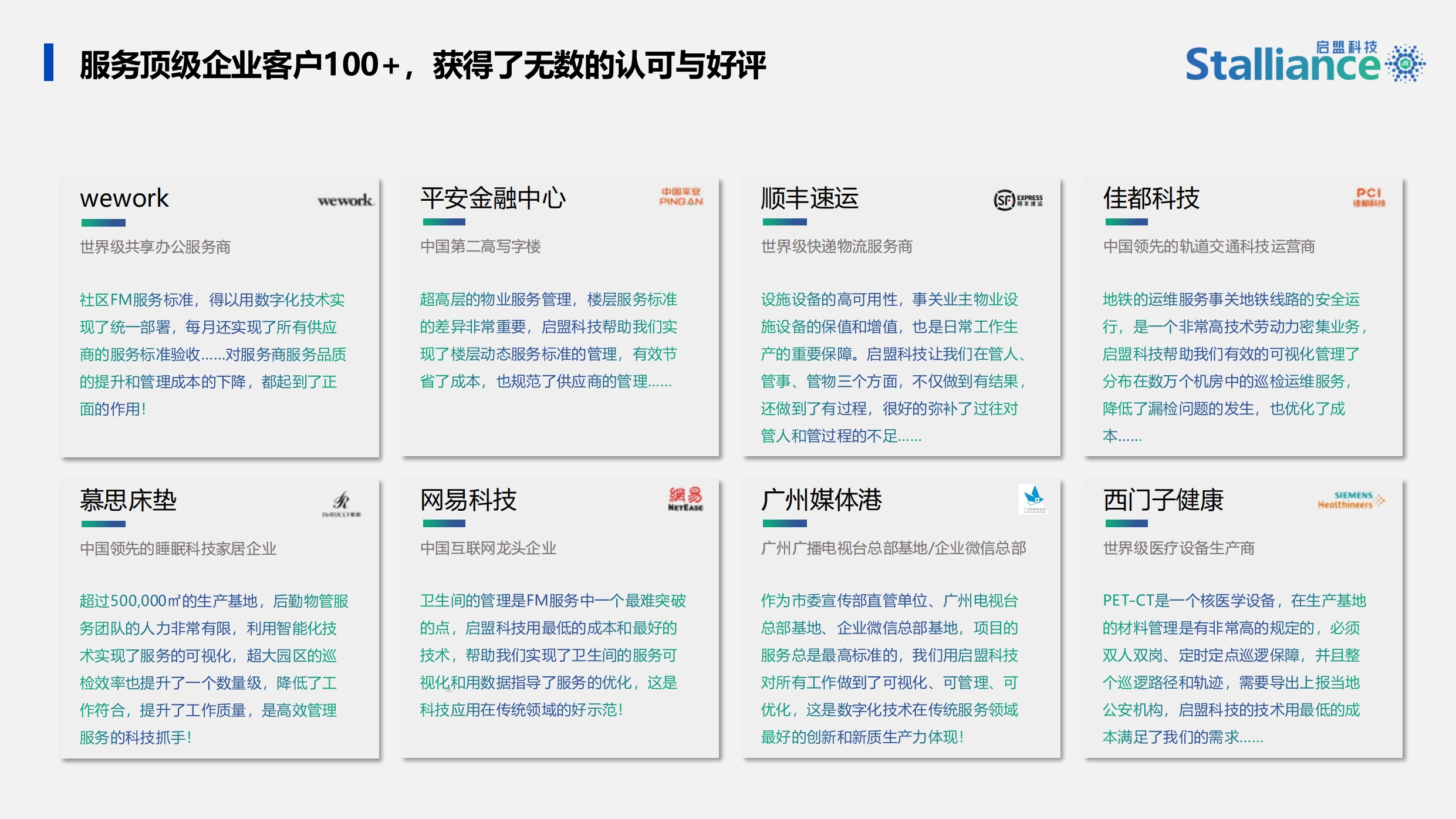Click the testimonial beginning '社区FM服务标准'

click(213, 355)
